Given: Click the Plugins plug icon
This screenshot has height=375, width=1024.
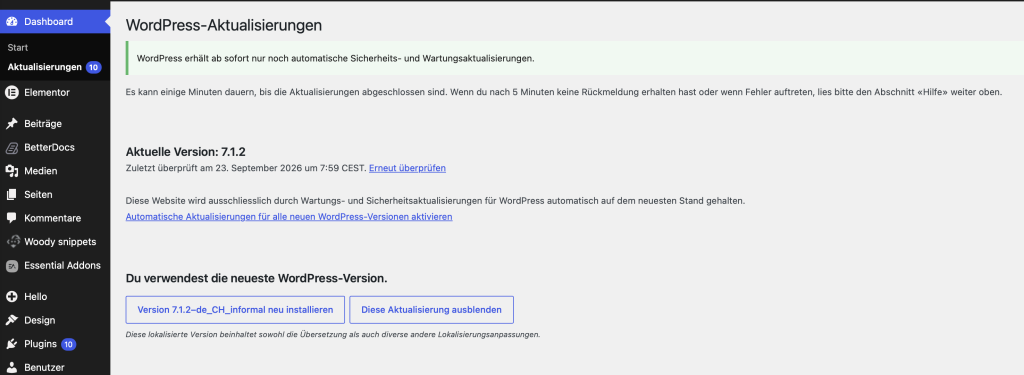Looking at the screenshot, I should coord(11,344).
